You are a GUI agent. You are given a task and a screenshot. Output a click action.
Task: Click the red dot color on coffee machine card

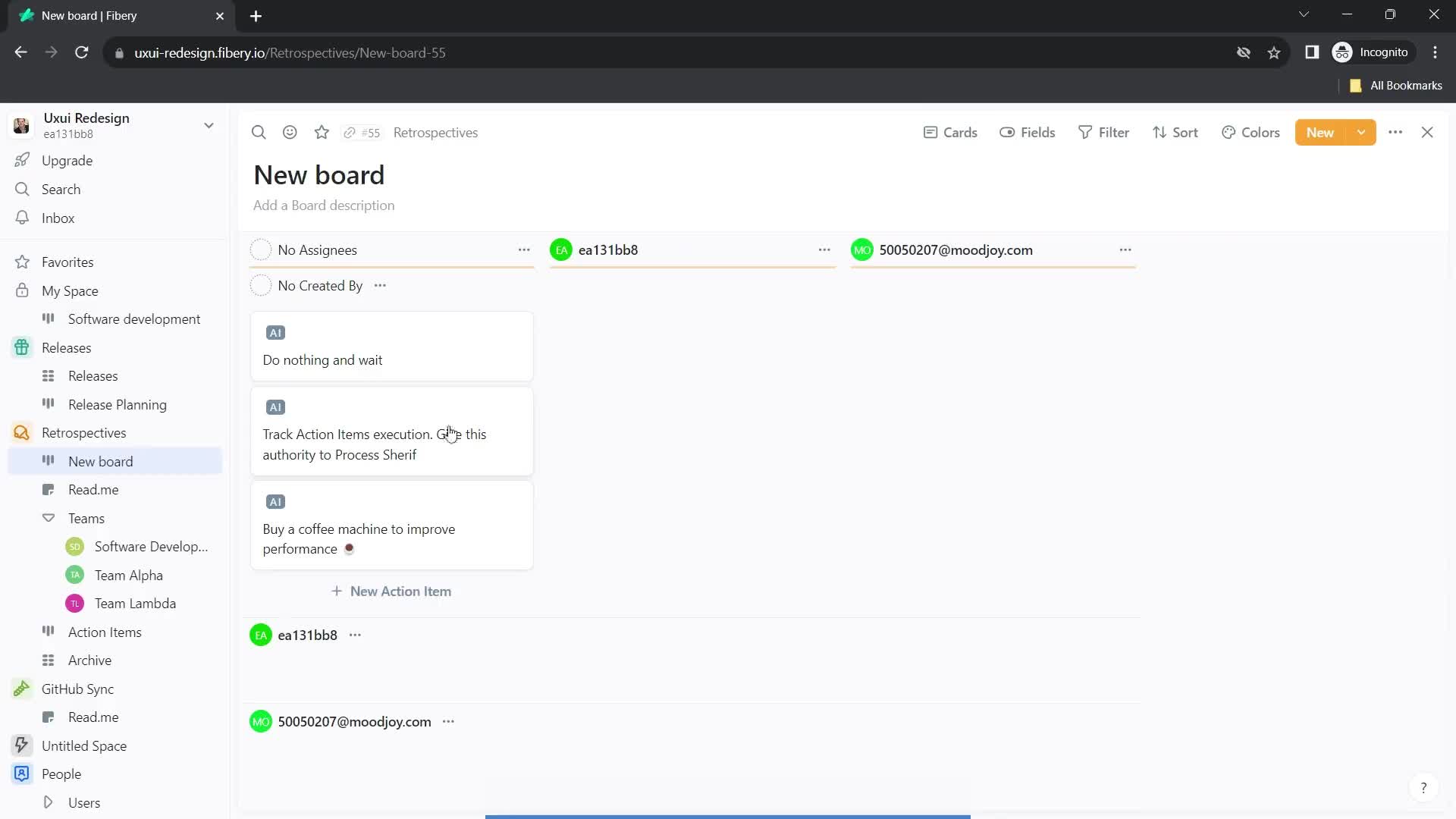click(x=349, y=548)
